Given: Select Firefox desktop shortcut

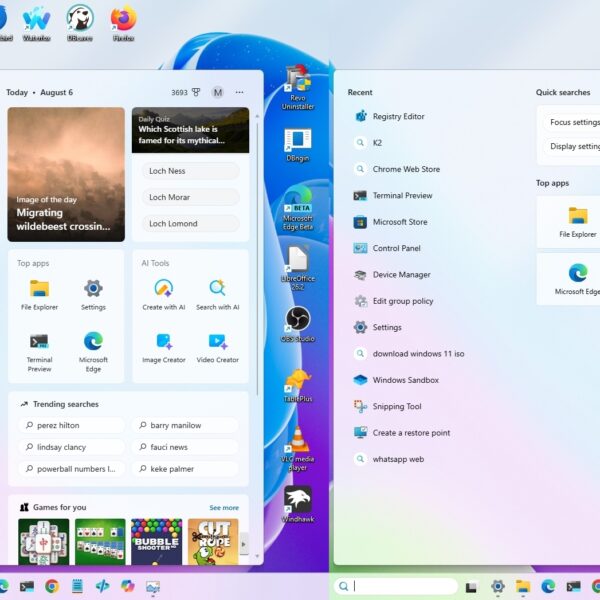Looking at the screenshot, I should pos(124,23).
